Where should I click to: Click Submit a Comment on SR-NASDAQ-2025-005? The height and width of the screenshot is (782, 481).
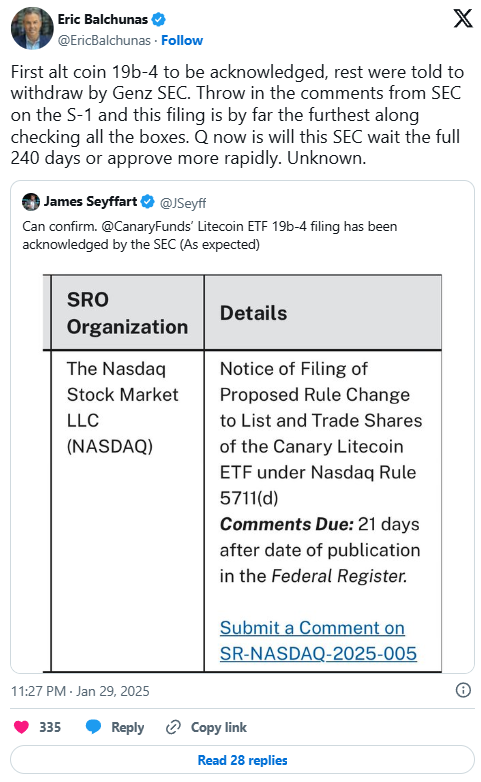click(318, 640)
